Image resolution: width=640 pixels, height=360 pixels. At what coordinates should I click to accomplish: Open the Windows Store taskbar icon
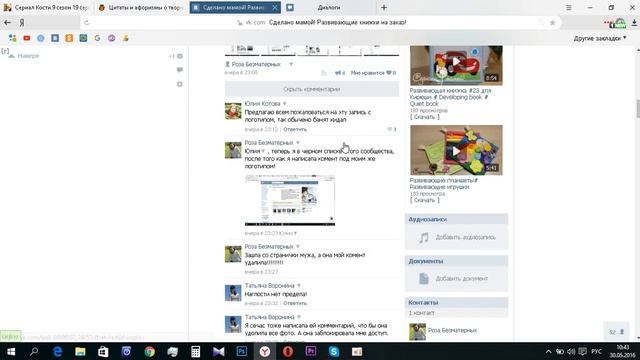click(x=103, y=351)
